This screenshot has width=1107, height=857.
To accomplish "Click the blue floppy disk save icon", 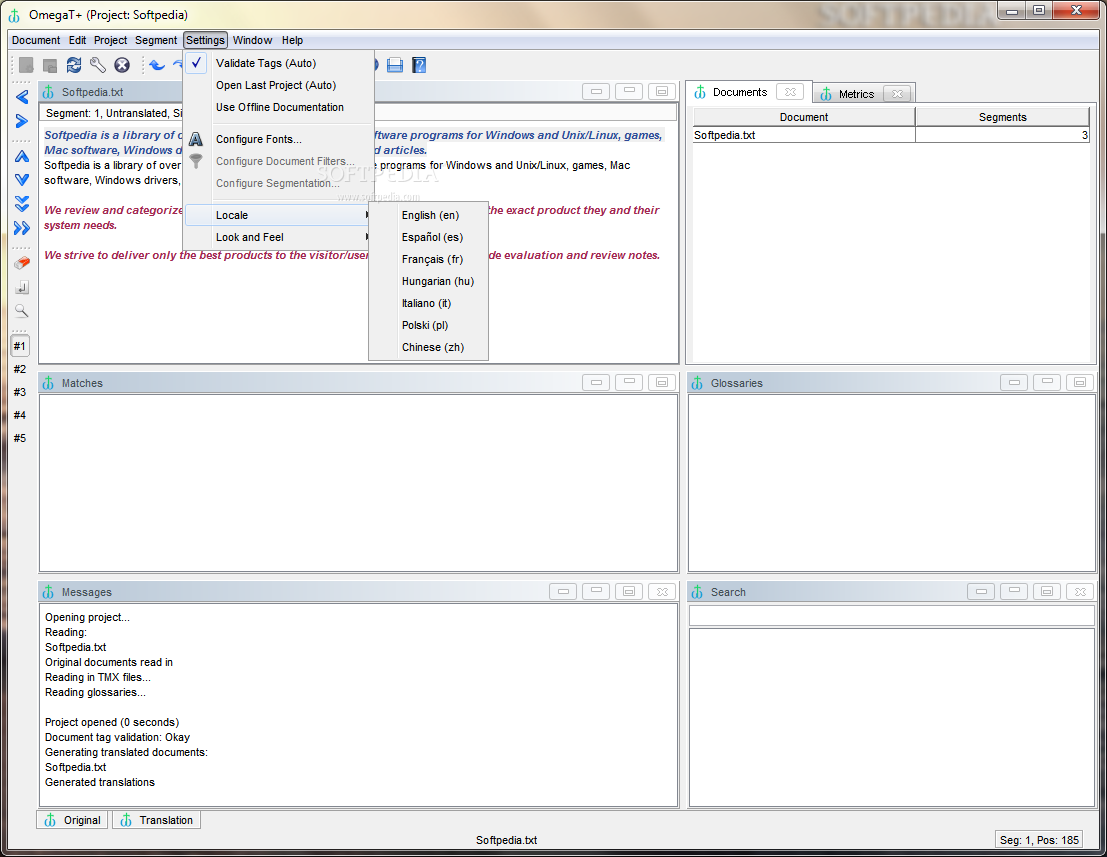I will (x=395, y=65).
